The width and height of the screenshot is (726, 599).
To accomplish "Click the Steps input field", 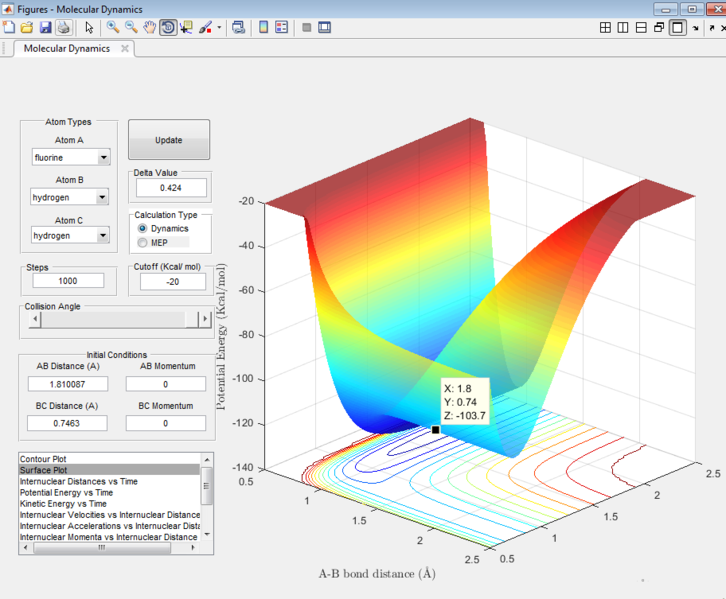I will 68,281.
